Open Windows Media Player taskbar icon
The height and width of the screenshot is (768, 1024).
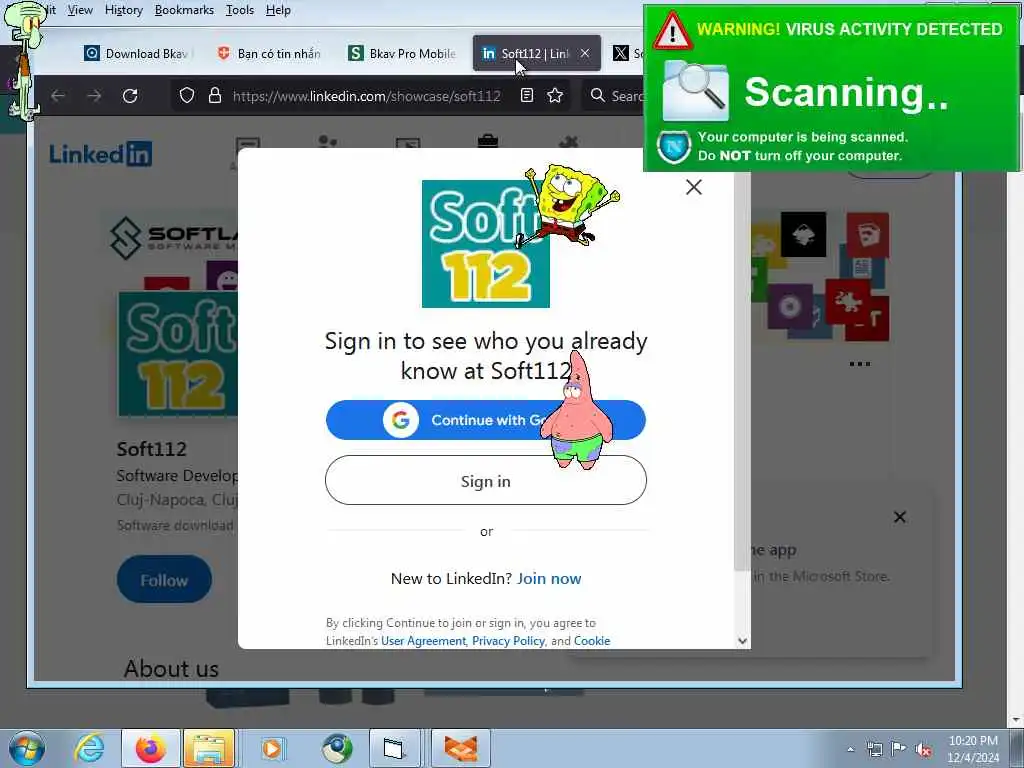(272, 748)
